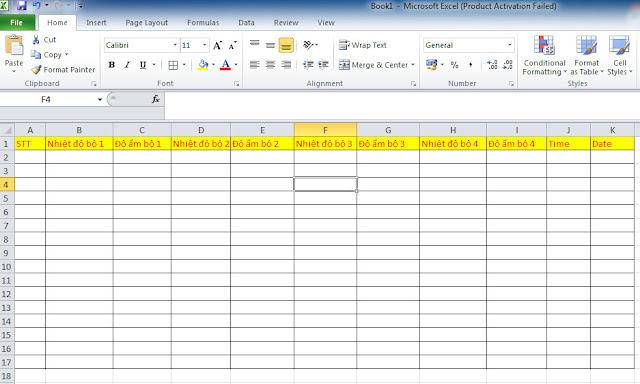Screen dimensions: 640x384
Task: Open the Font size dropdown
Action: (x=204, y=45)
